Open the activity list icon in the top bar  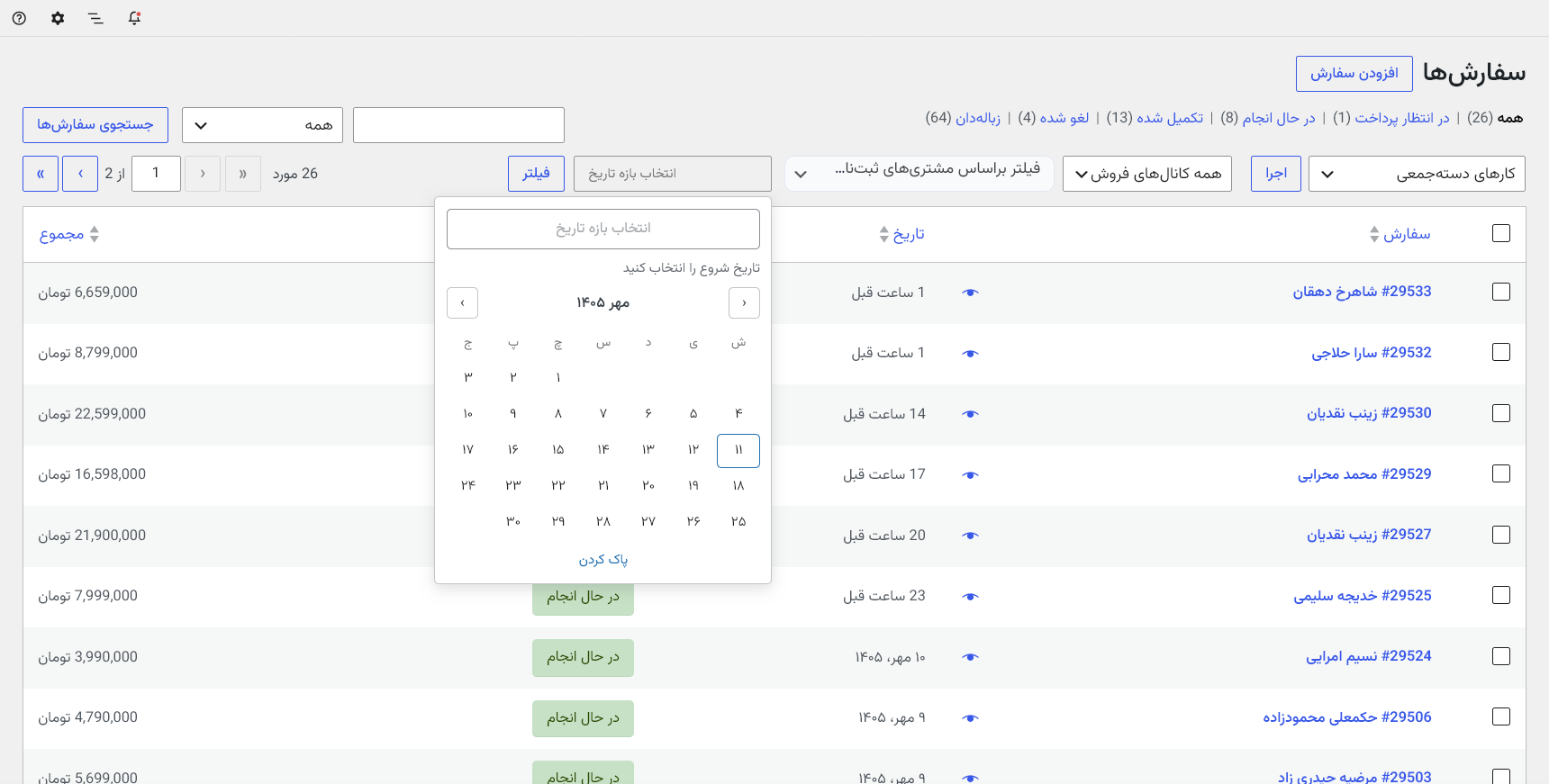point(95,18)
